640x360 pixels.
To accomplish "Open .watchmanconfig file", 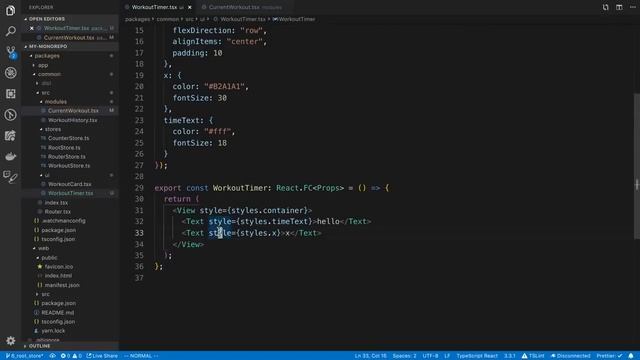I will (64, 220).
